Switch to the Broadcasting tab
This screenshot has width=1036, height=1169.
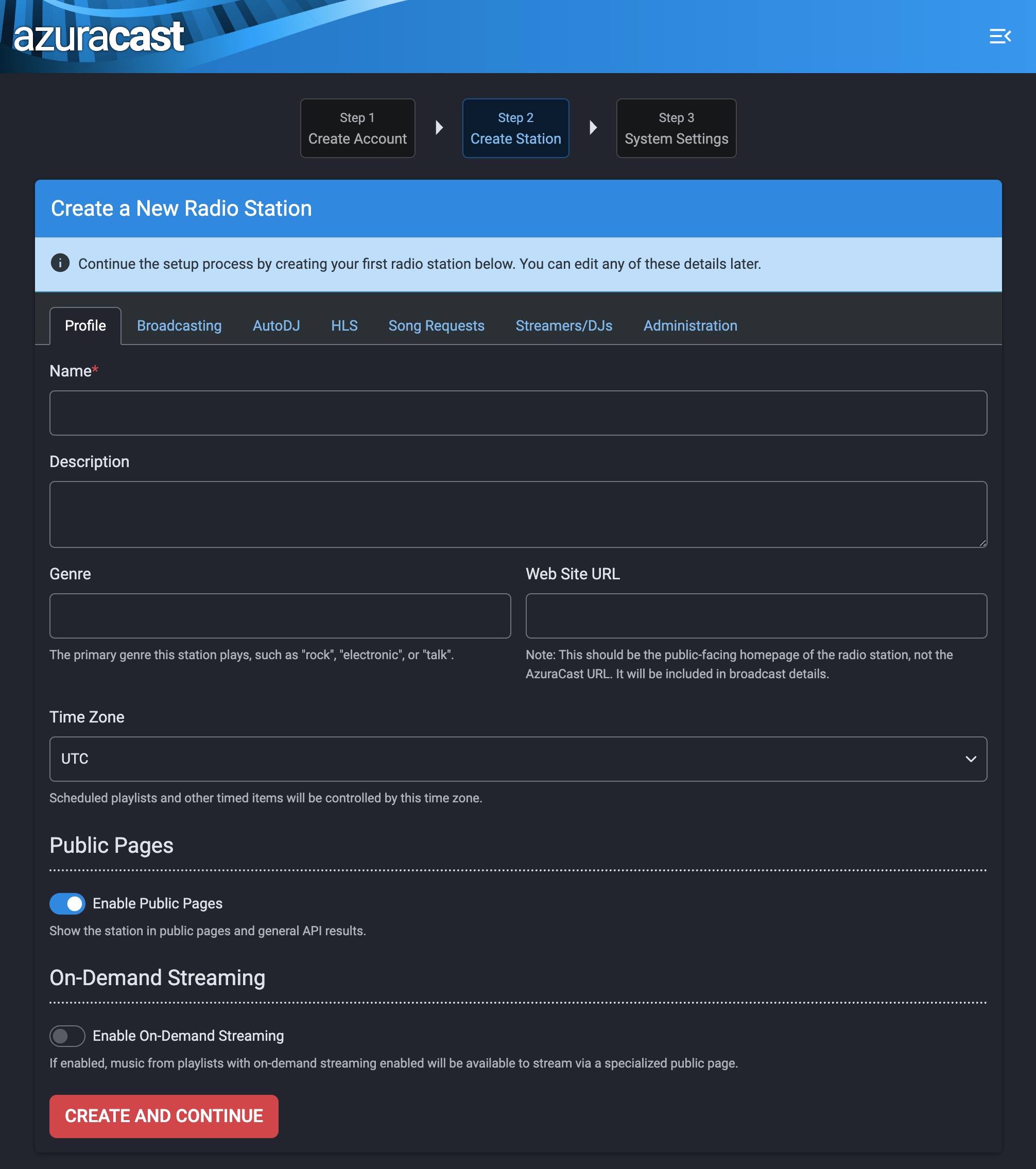pos(179,325)
